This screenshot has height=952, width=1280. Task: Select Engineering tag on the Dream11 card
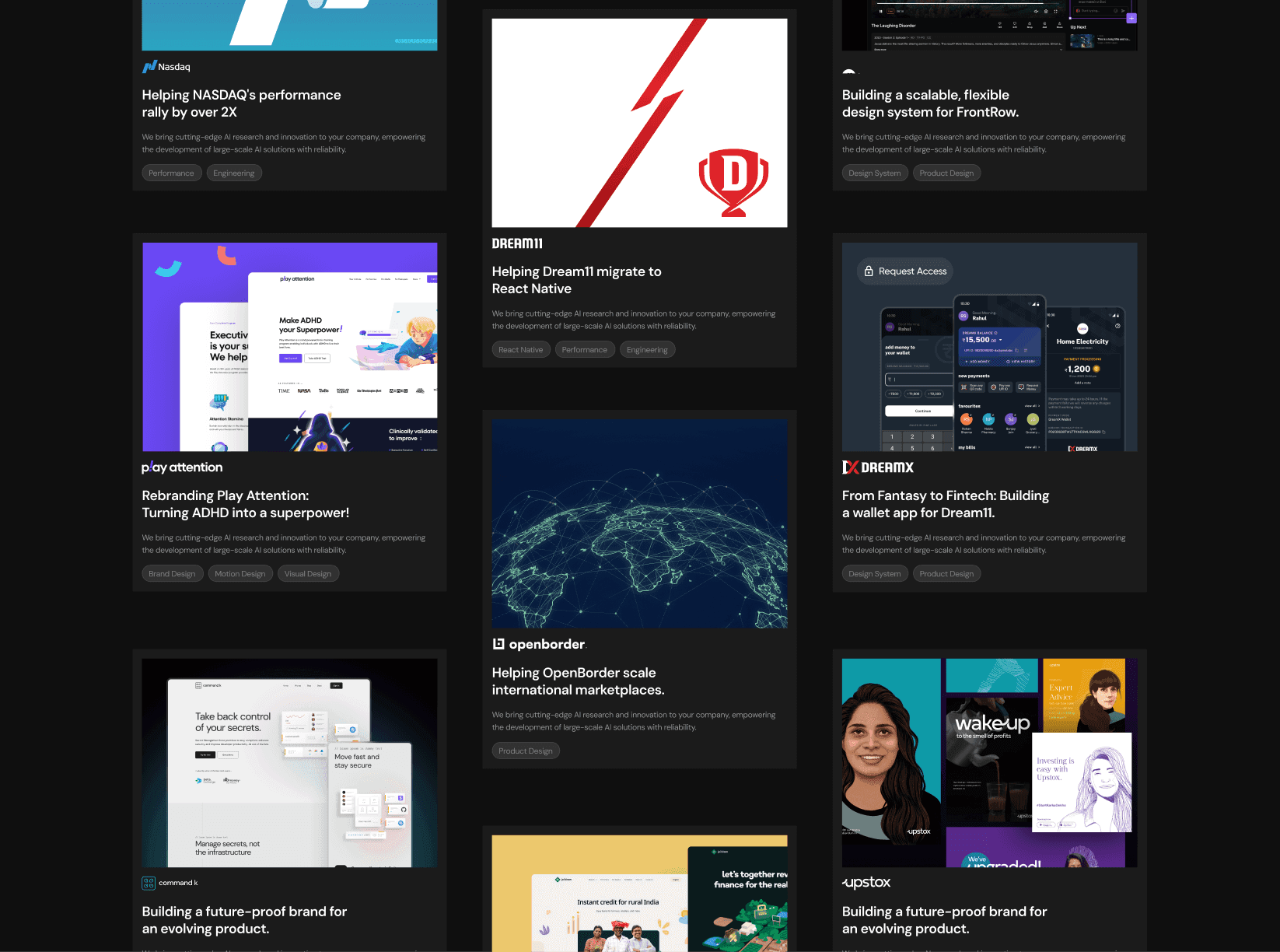click(x=648, y=350)
